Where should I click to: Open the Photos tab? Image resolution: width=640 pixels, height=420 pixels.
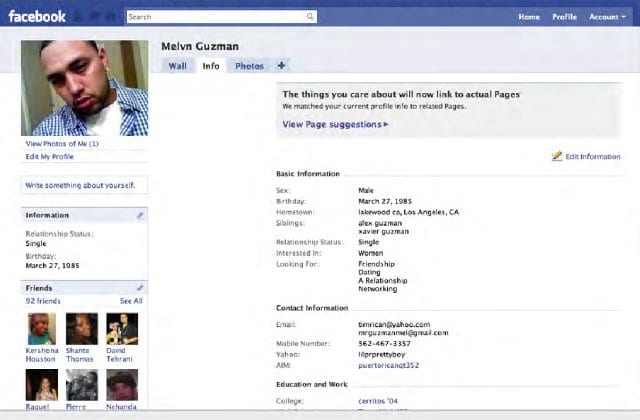(249, 66)
